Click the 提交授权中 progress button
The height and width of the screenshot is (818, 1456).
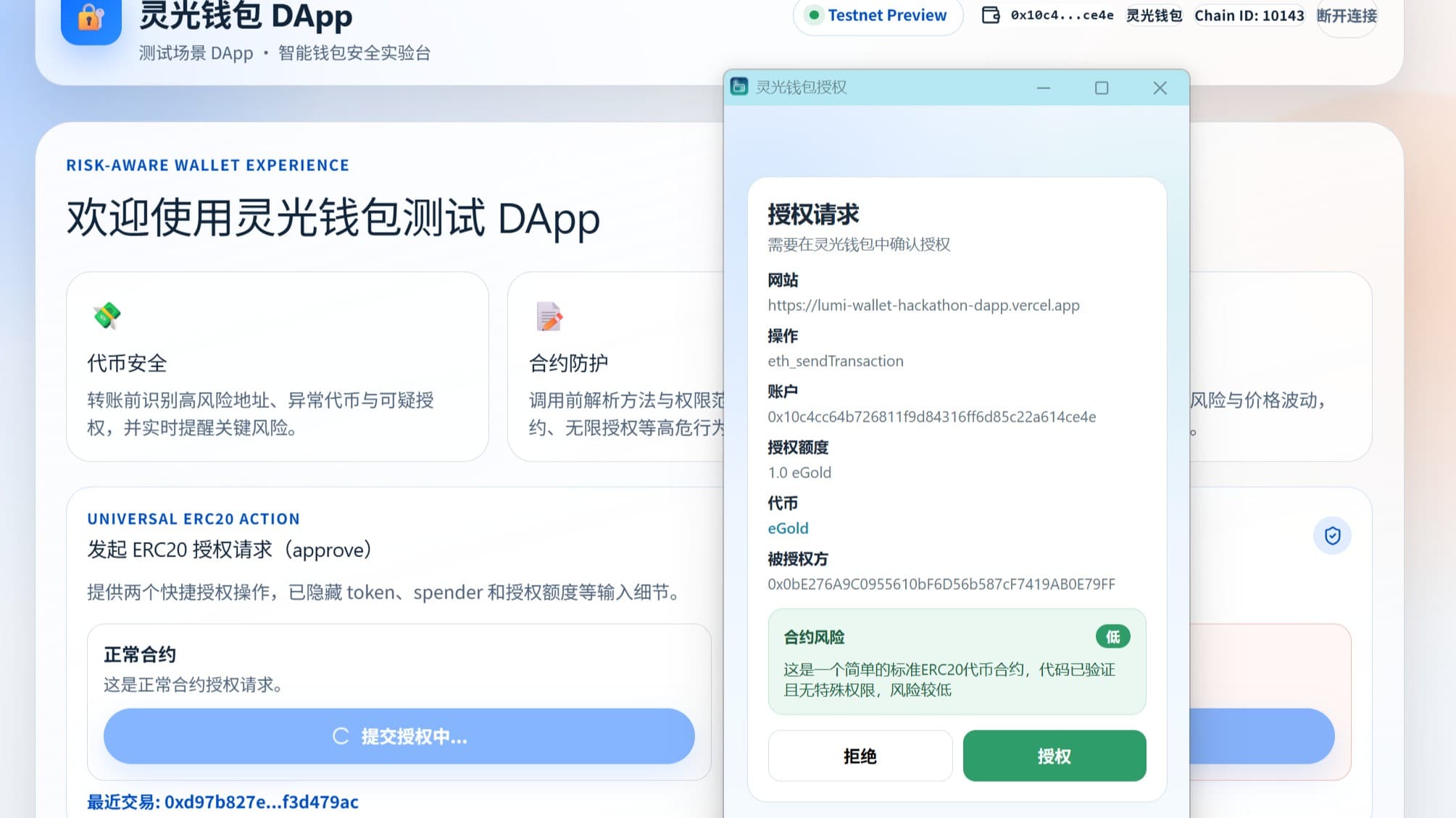(x=399, y=737)
